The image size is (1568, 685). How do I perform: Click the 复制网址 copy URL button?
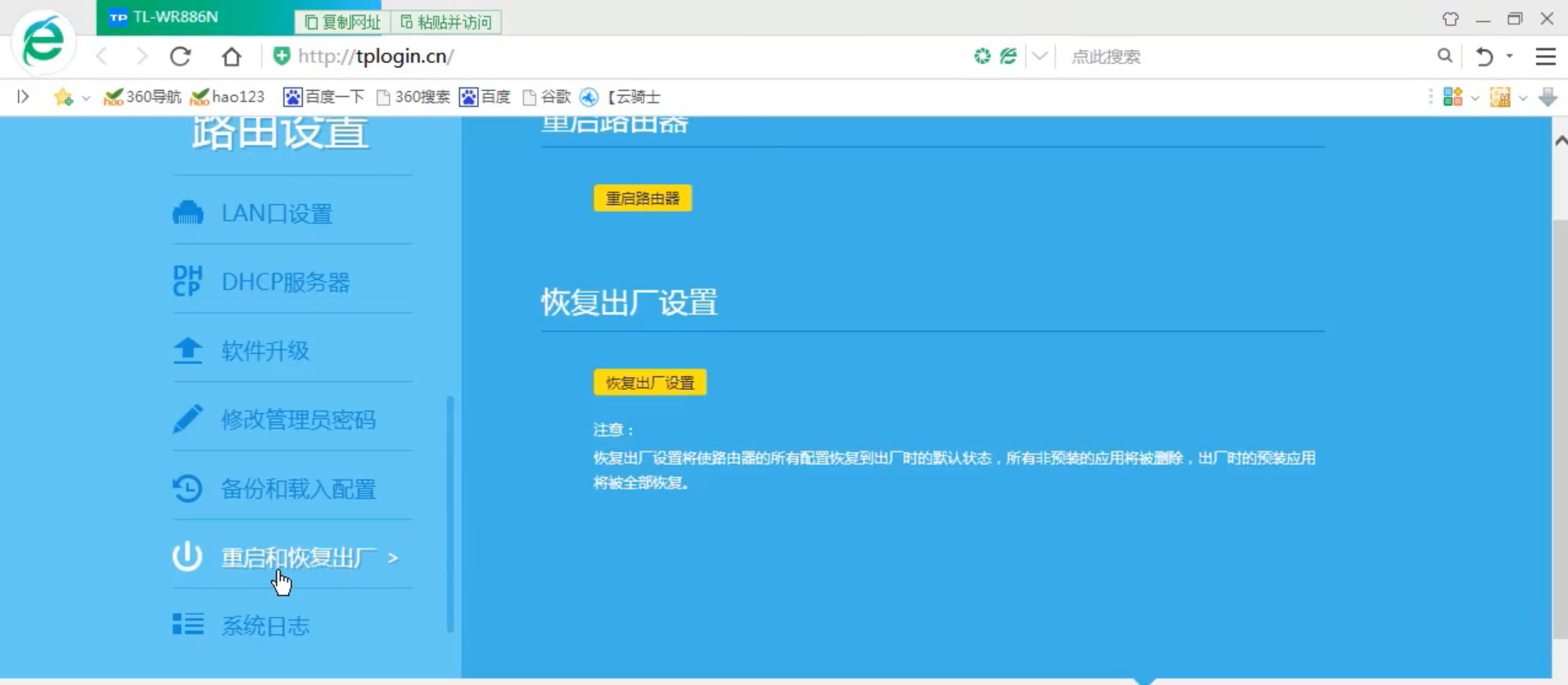pyautogui.click(x=342, y=22)
